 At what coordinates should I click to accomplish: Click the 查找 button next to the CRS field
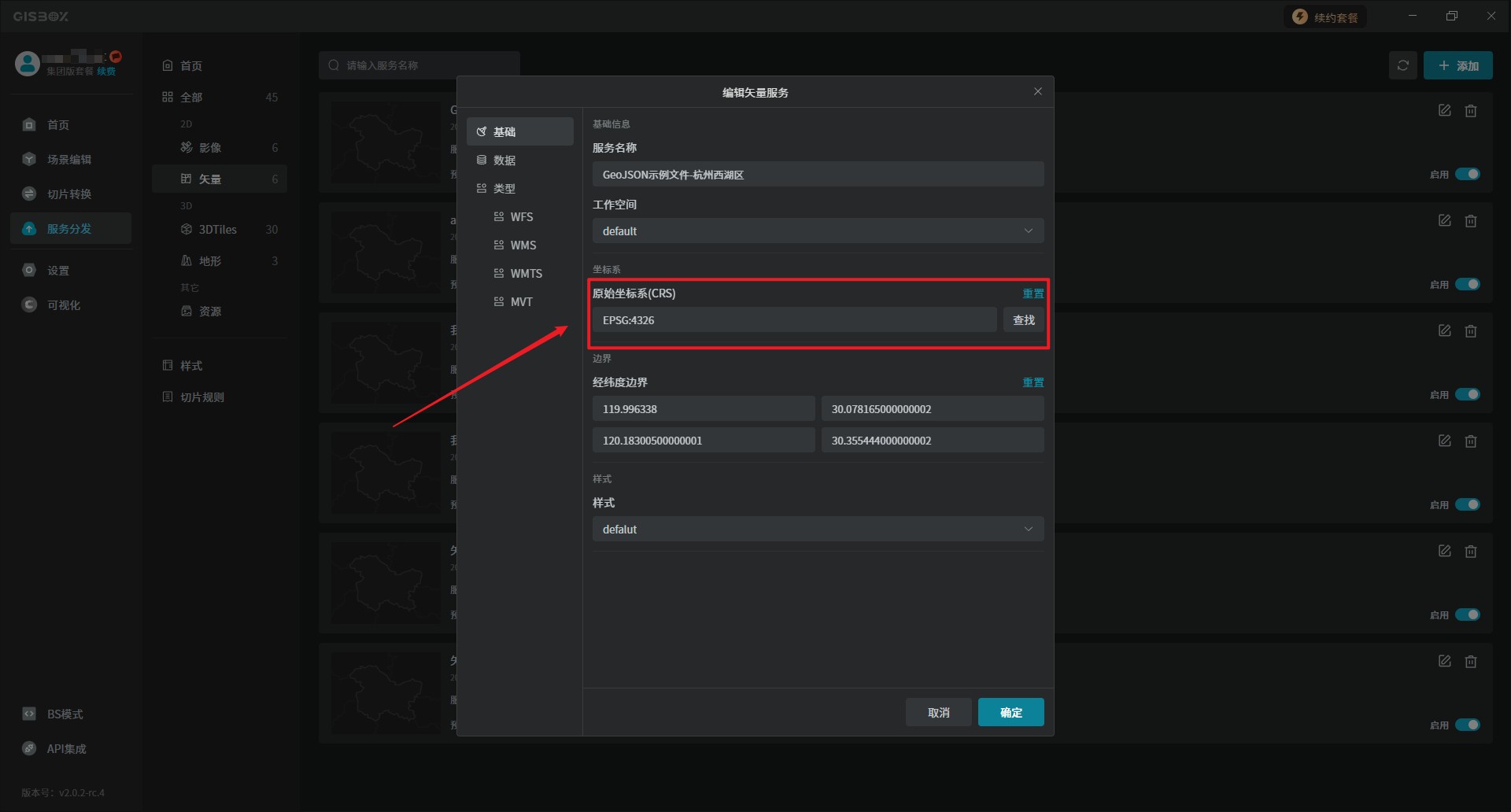point(1023,320)
